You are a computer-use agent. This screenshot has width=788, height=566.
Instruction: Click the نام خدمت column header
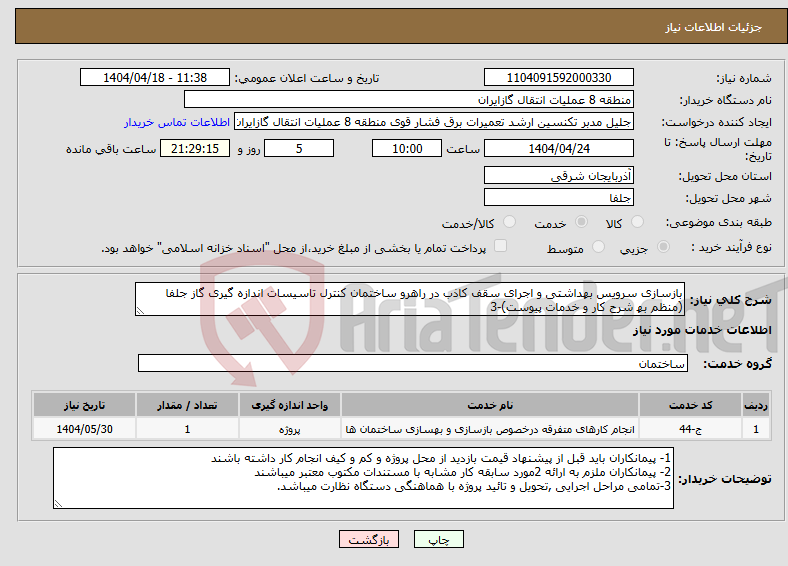click(490, 405)
